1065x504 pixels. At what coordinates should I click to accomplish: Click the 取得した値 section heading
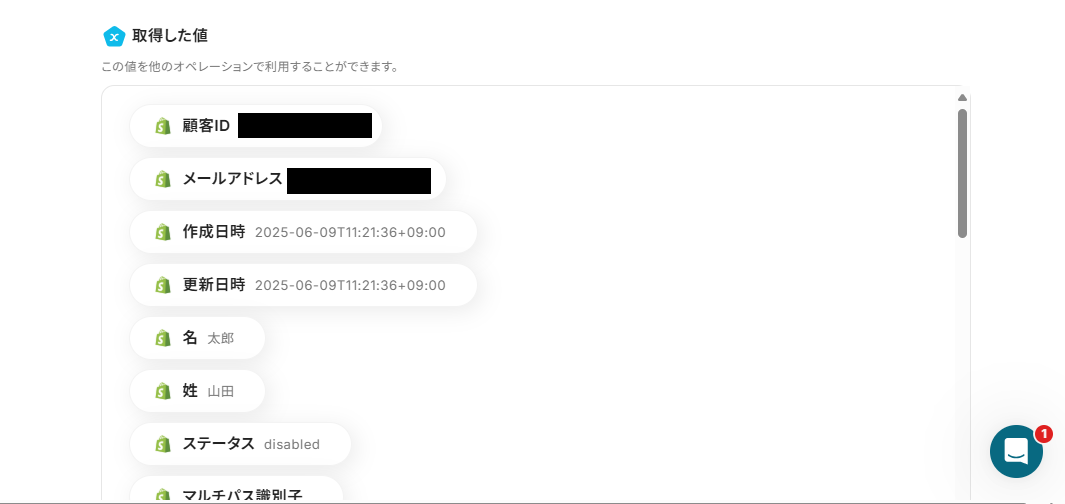point(170,36)
